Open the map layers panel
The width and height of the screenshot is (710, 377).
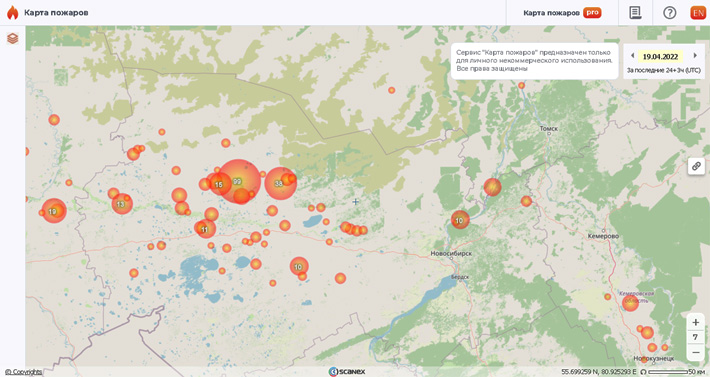(13, 38)
